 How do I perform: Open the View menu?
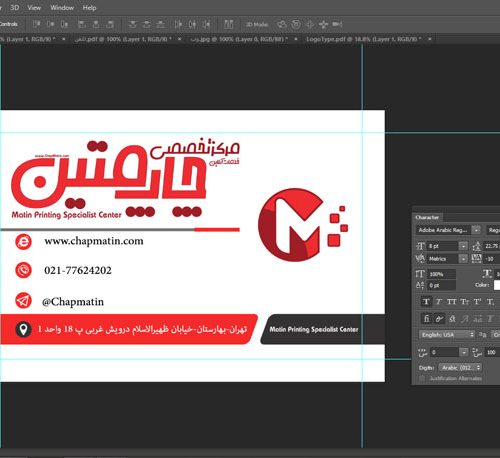pyautogui.click(x=34, y=7)
